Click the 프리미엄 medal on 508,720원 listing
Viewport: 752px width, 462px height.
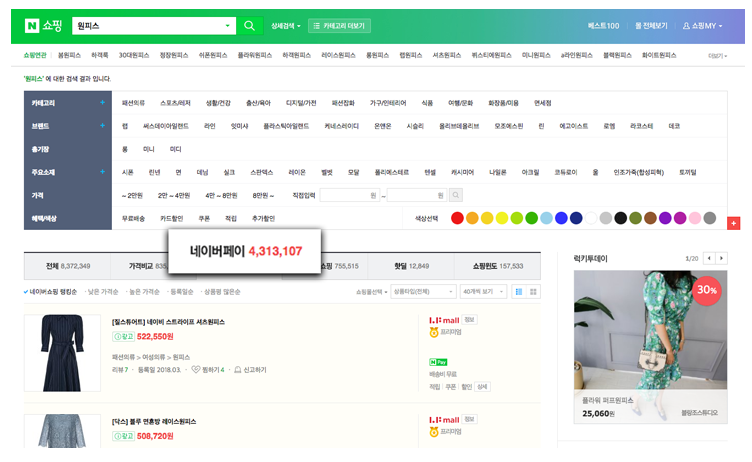tap(434, 432)
